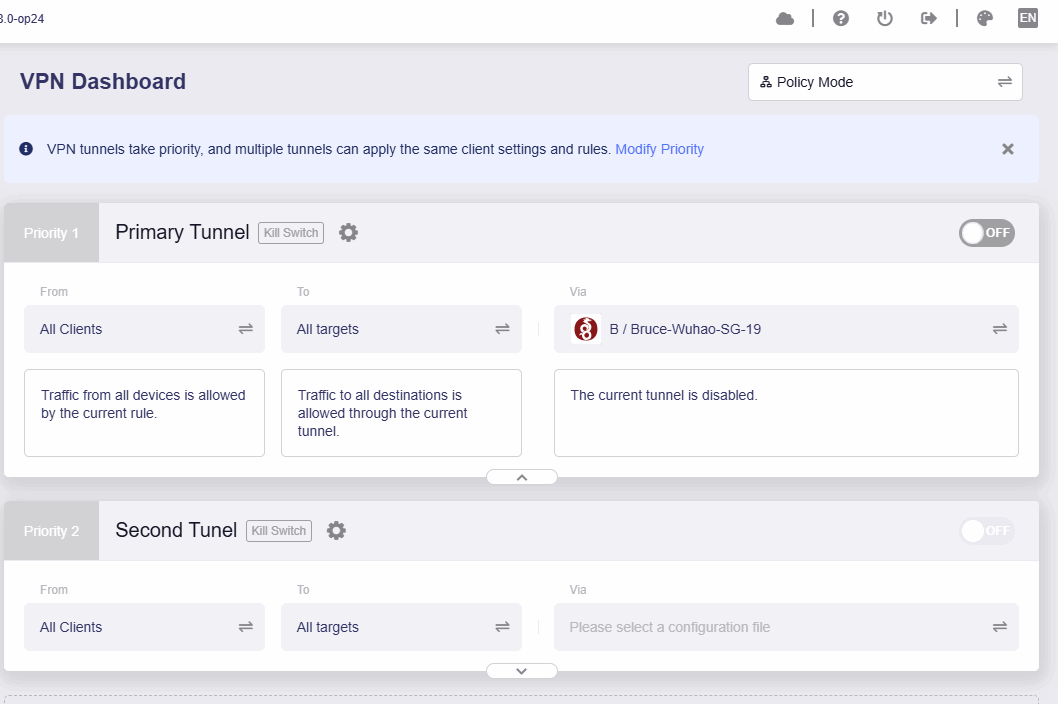Viewport: 1058px width, 704px height.
Task: Toggle Primary Tunnel switch on
Action: [986, 233]
